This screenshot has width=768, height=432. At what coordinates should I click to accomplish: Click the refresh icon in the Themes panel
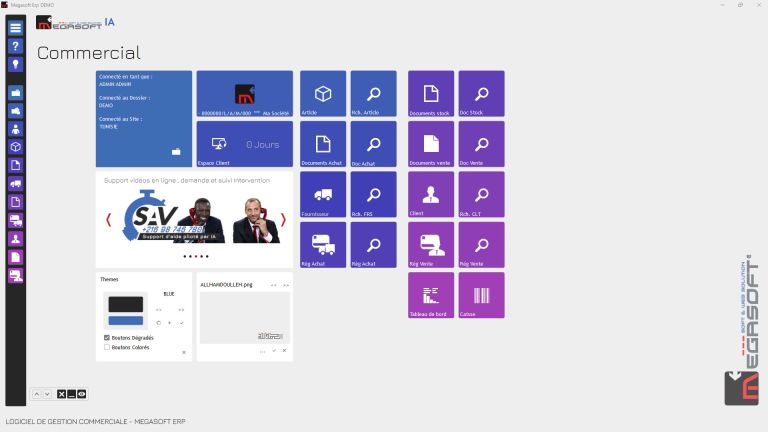tap(159, 323)
